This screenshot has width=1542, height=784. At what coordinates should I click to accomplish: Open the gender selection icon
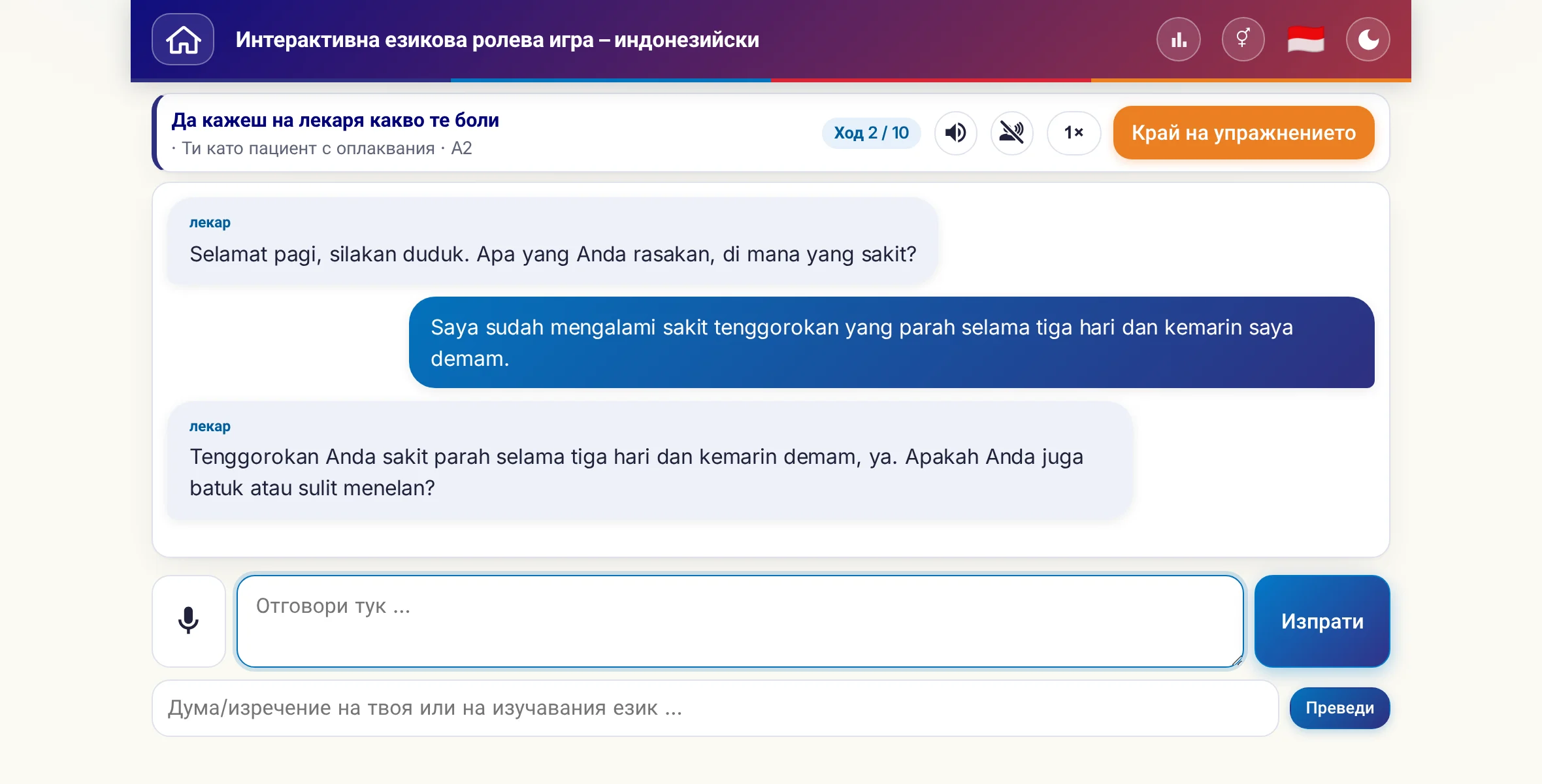point(1243,40)
